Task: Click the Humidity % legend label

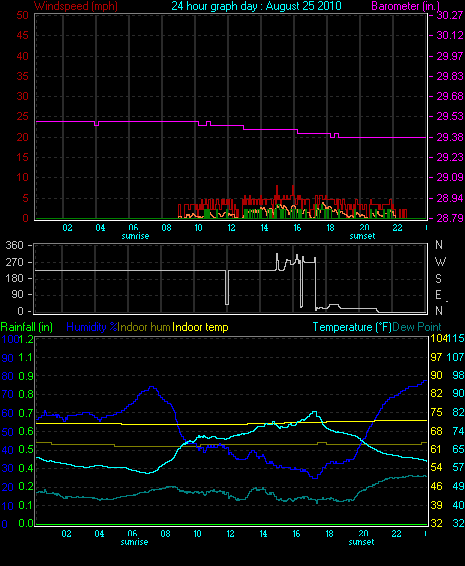Action: pos(92,327)
